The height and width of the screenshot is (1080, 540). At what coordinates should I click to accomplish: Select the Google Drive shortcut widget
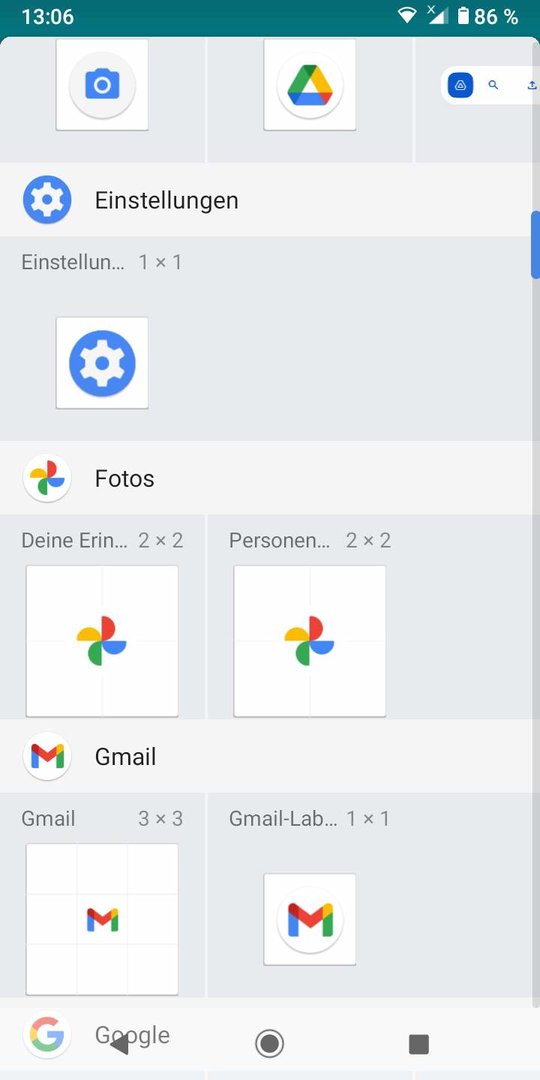click(x=310, y=85)
